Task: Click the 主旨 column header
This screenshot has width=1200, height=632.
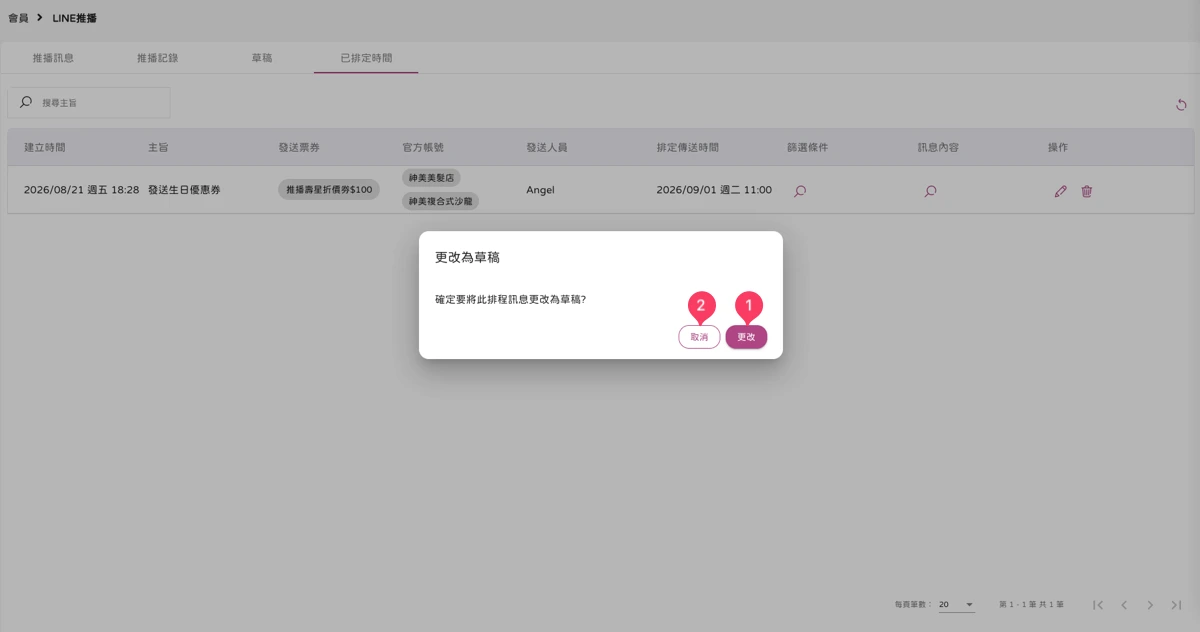Action: [x=158, y=147]
